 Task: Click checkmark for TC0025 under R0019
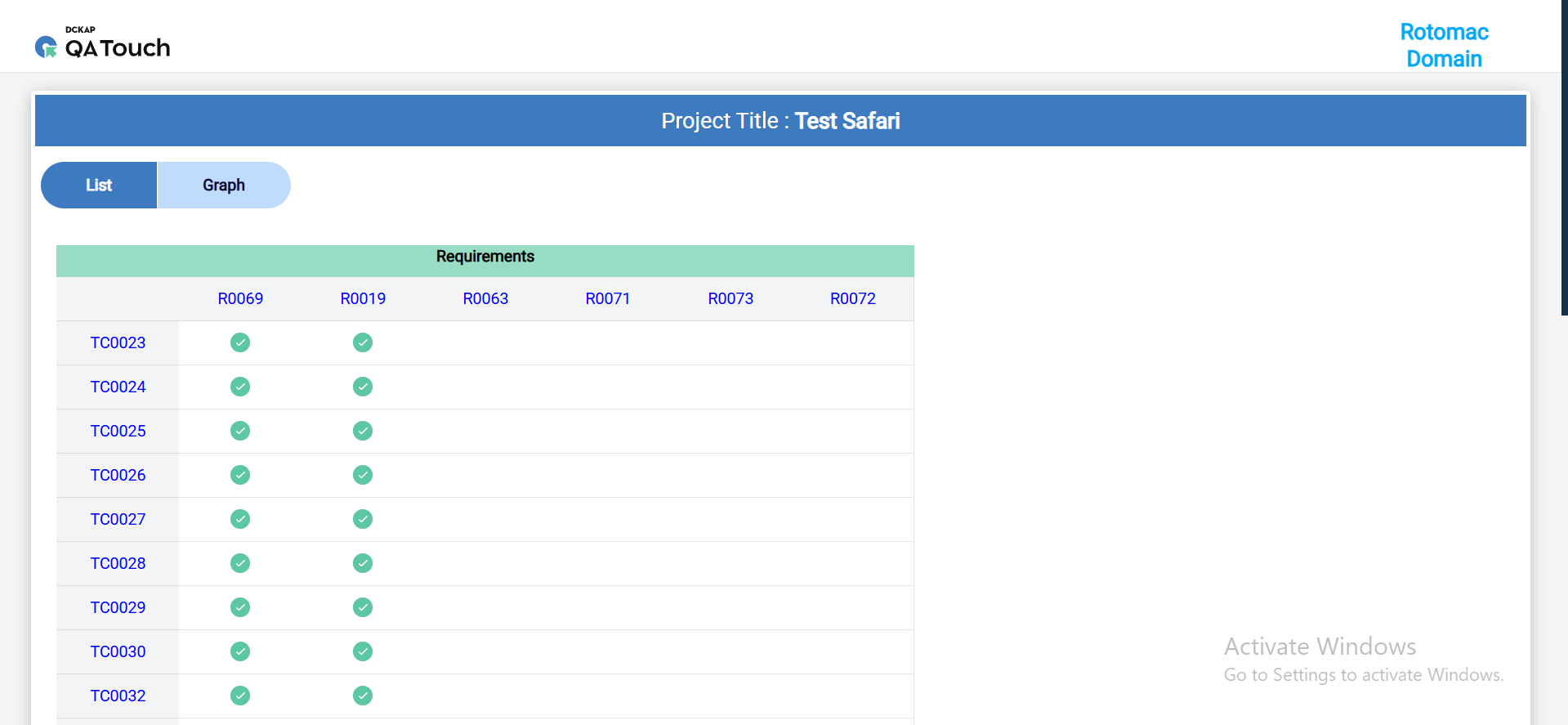pyautogui.click(x=363, y=431)
